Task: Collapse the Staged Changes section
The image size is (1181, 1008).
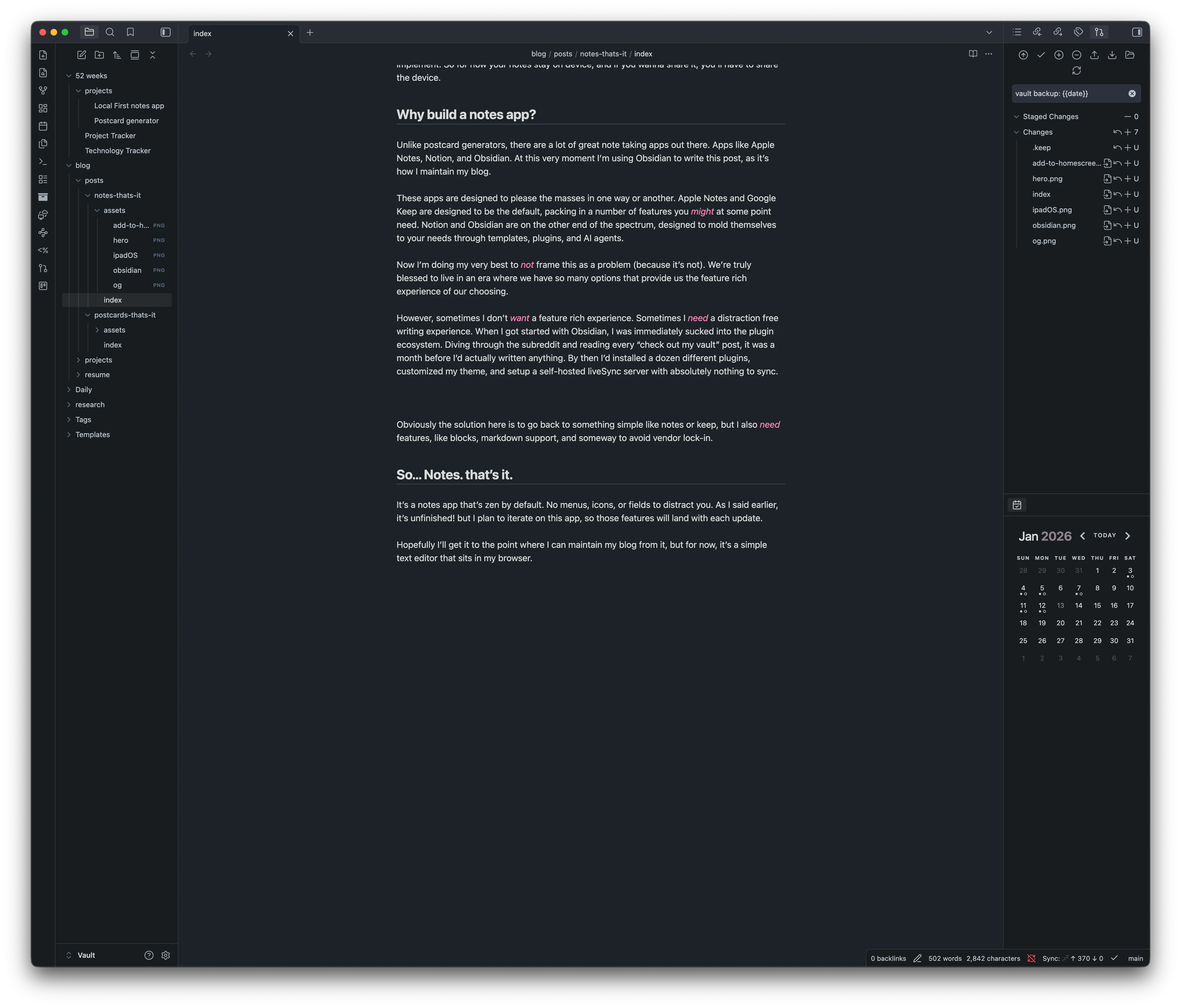Action: tap(1016, 116)
